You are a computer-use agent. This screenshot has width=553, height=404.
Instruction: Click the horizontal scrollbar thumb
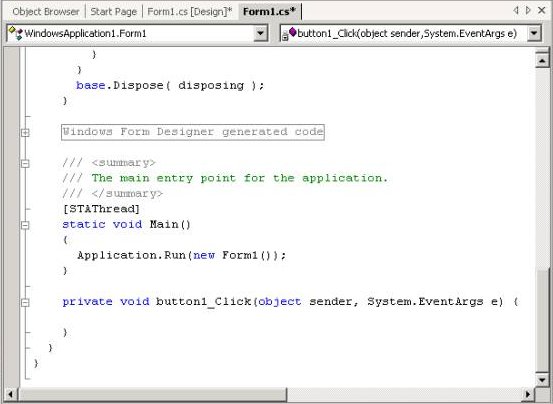pyautogui.click(x=152, y=394)
